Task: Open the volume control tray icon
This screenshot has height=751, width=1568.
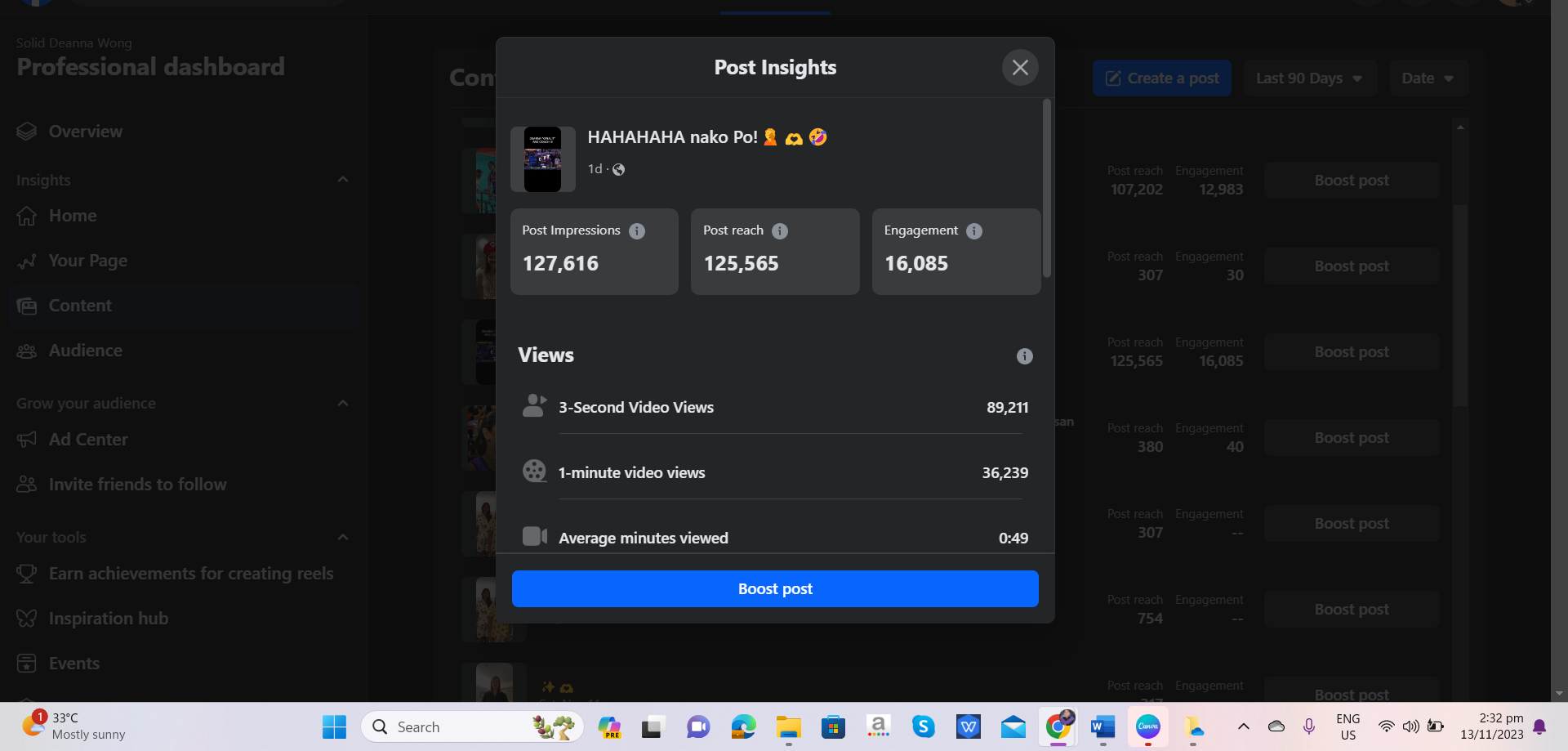Action: 1410,726
